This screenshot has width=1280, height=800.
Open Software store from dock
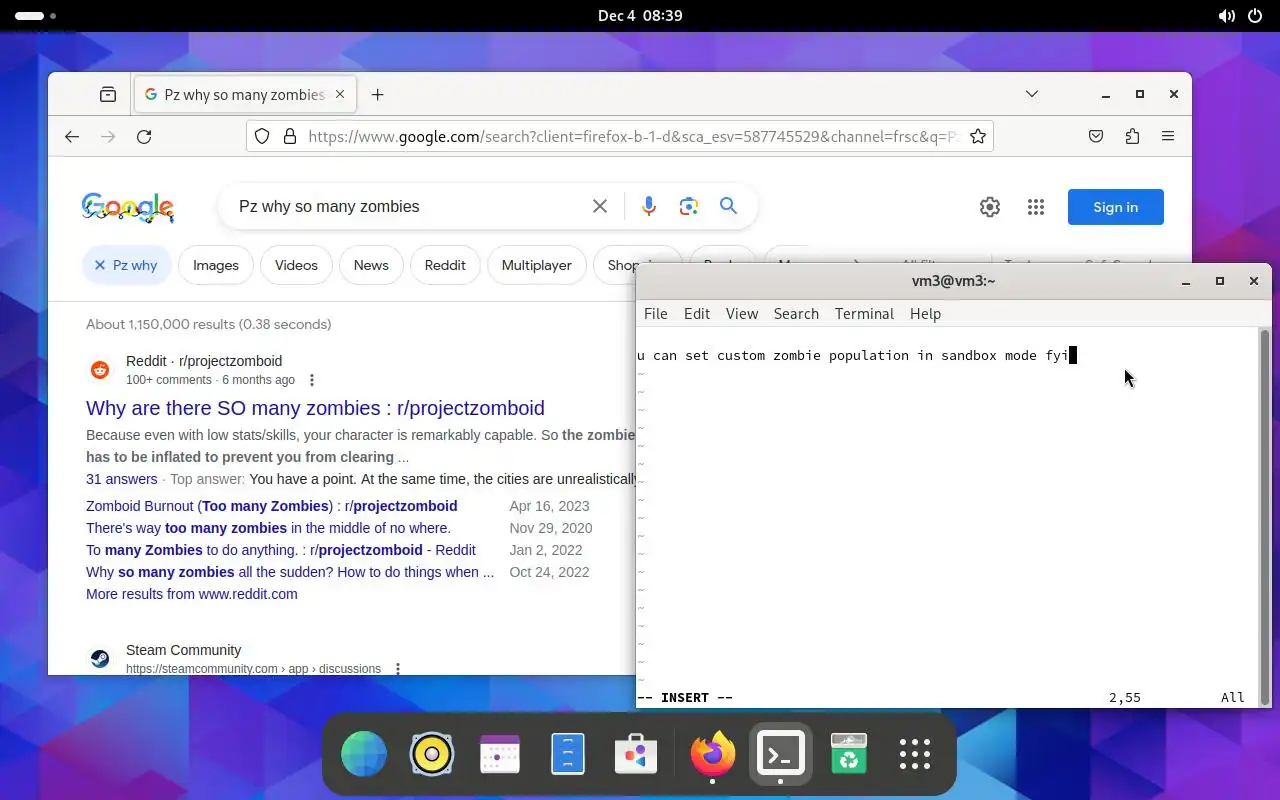636,754
